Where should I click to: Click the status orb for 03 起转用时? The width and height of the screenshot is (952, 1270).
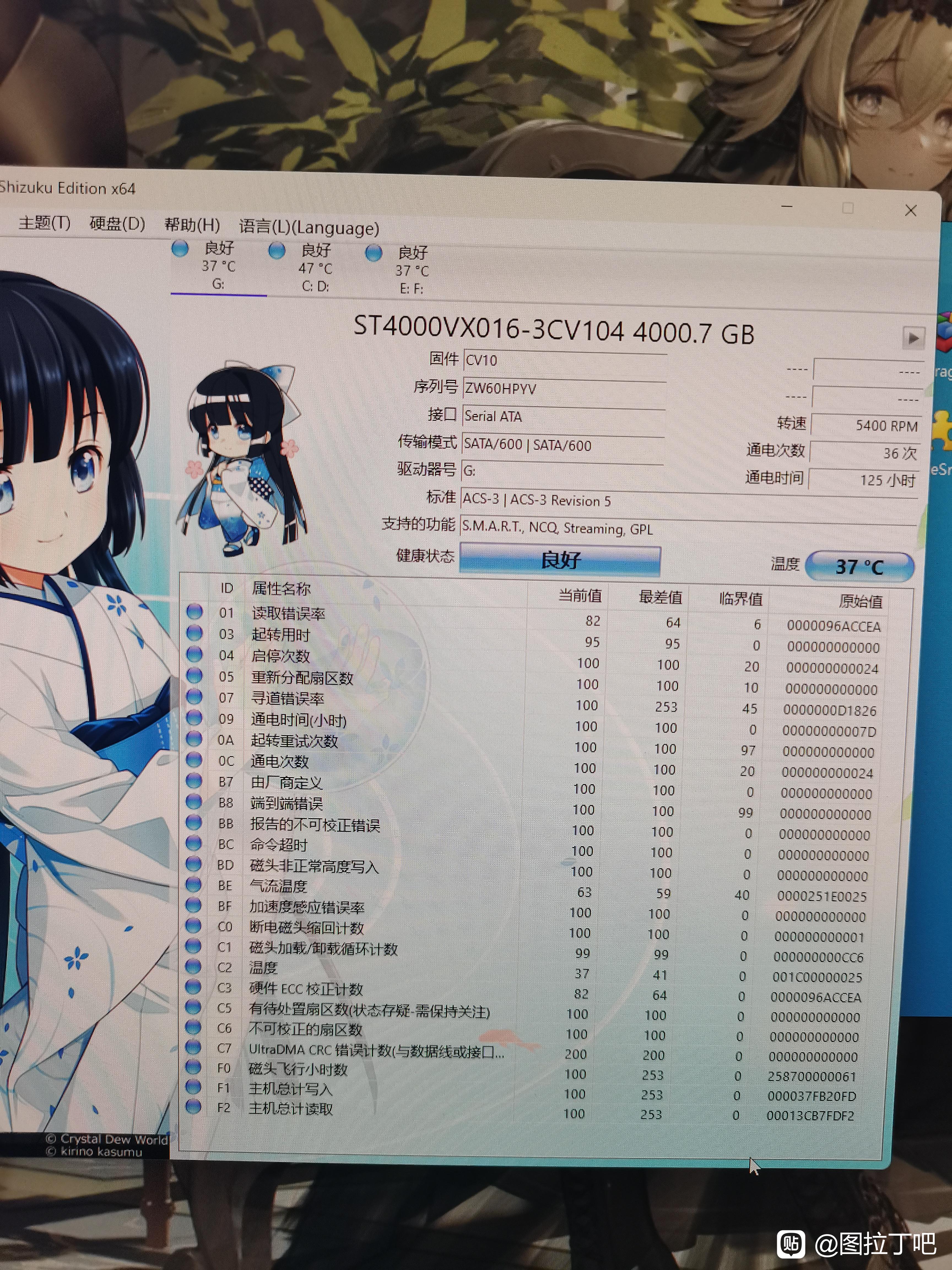pyautogui.click(x=194, y=633)
